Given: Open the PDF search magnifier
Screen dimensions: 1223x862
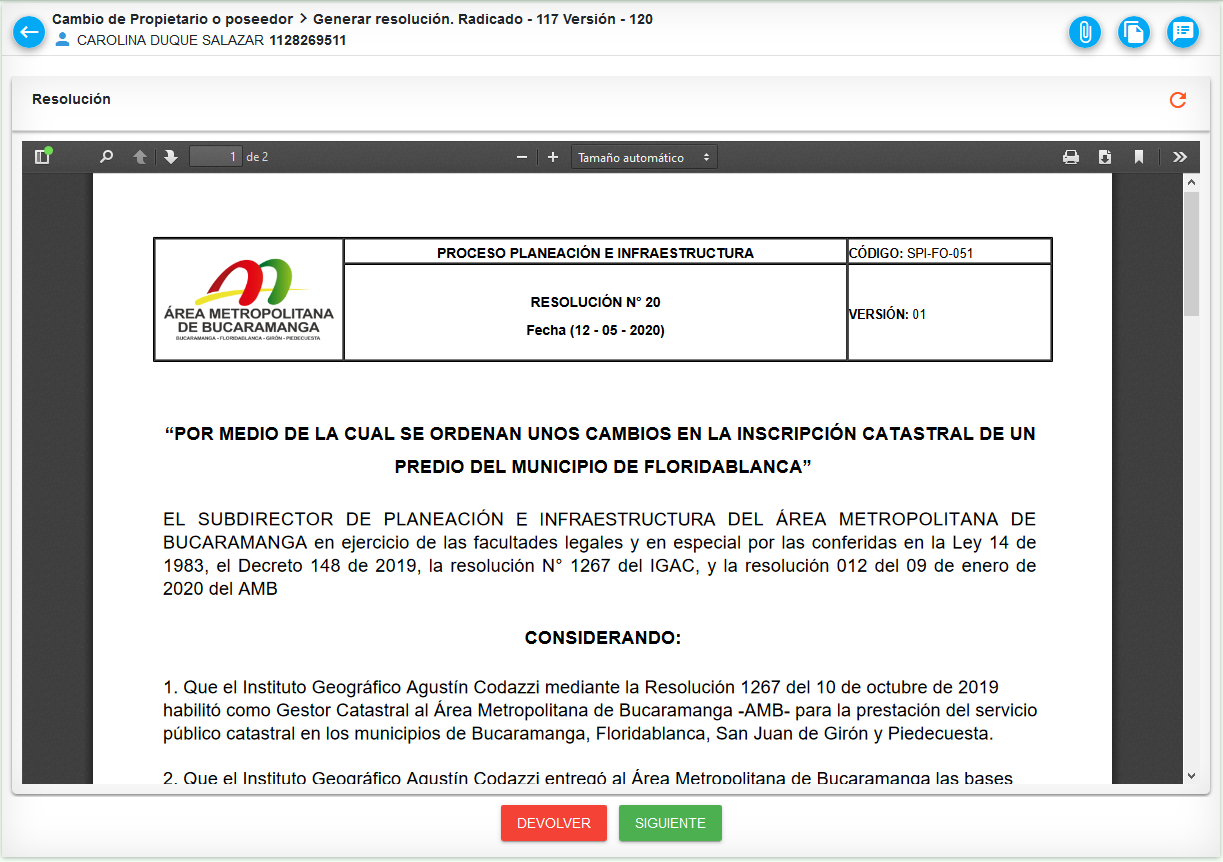Looking at the screenshot, I should (x=107, y=157).
